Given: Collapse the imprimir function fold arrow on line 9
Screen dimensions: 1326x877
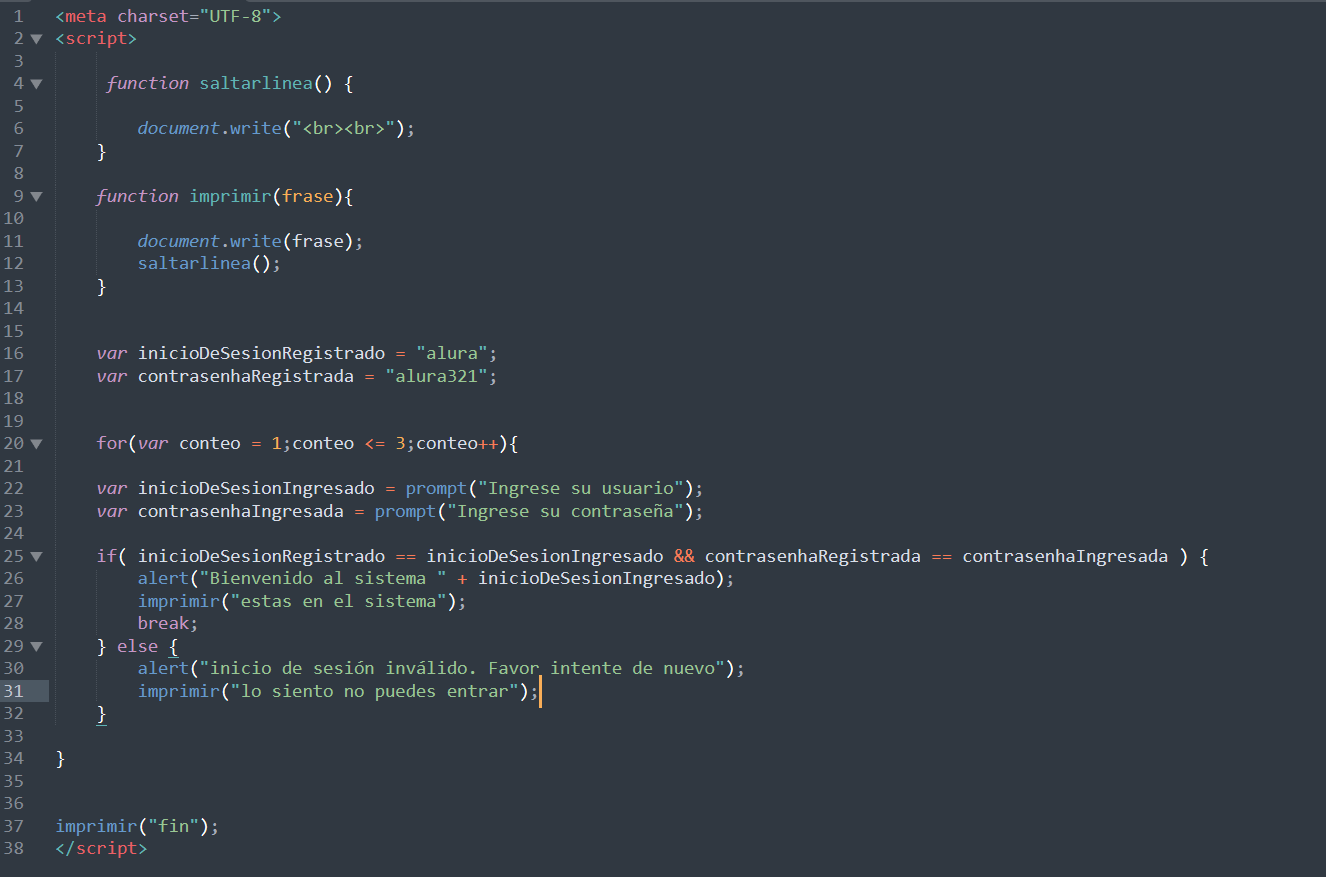Looking at the screenshot, I should coord(37,197).
